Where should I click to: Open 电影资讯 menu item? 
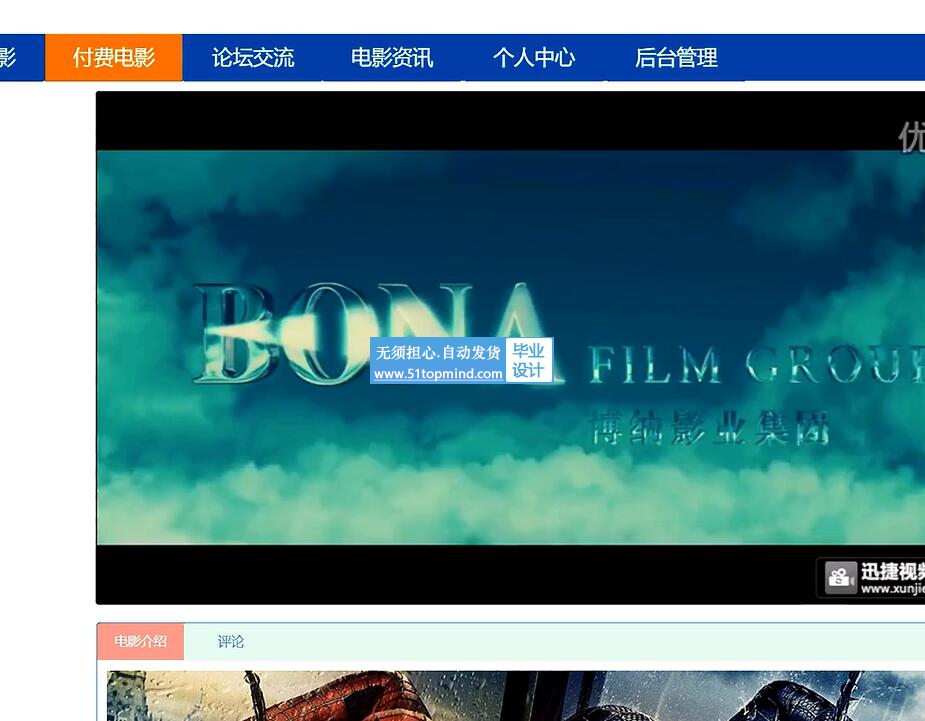(x=392, y=57)
